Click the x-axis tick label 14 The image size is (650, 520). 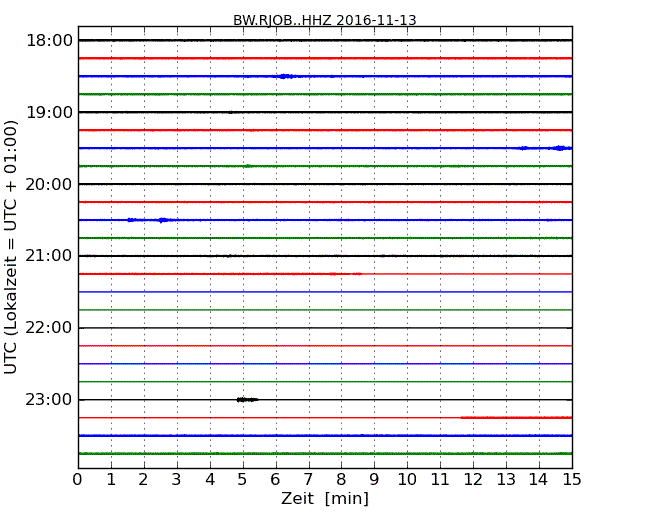(x=538, y=480)
